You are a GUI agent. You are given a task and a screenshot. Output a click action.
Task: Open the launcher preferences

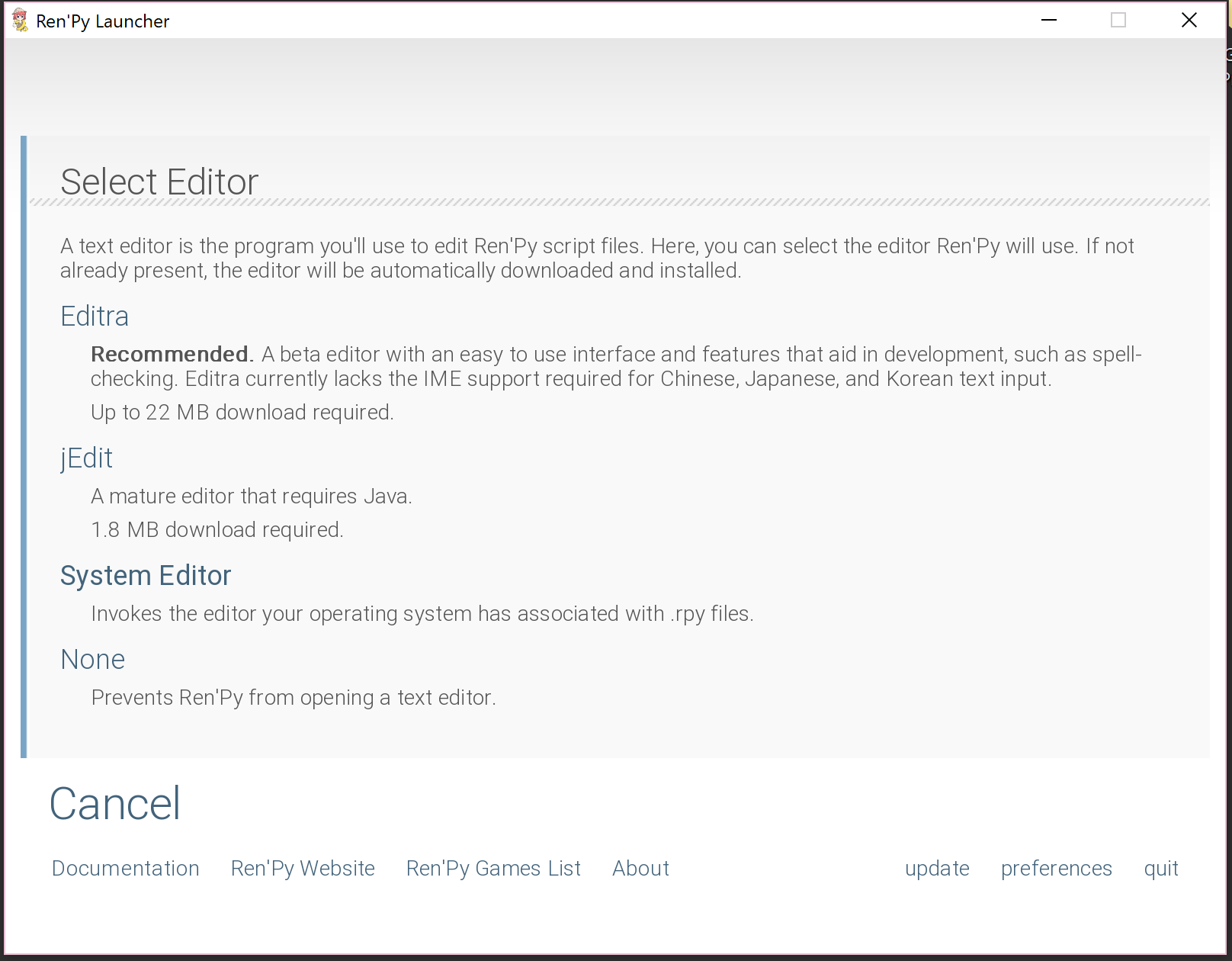(1056, 868)
